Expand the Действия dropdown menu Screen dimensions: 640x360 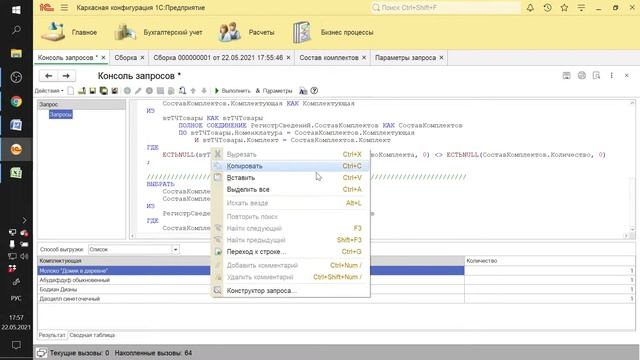tap(49, 91)
